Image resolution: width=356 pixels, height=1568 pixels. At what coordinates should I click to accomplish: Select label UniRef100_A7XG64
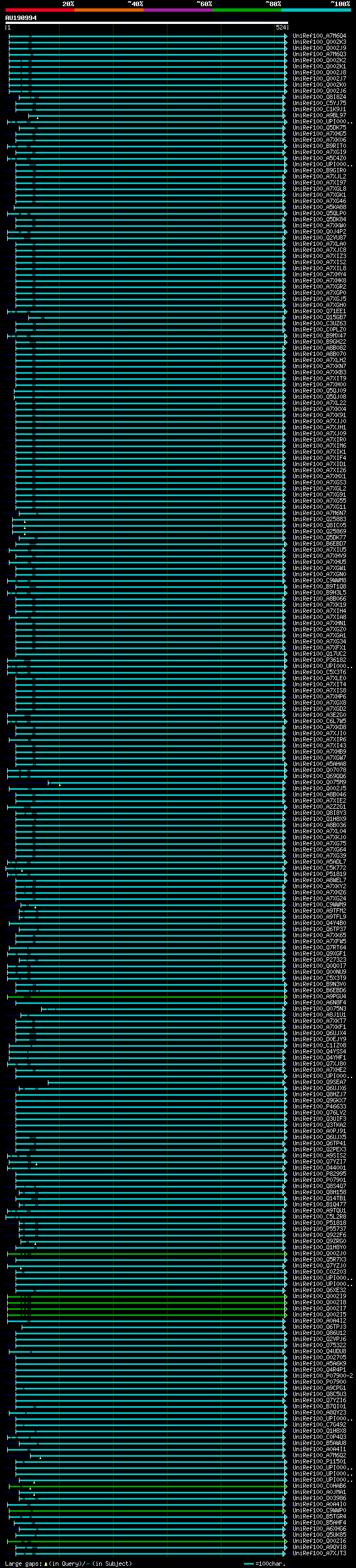point(319,850)
